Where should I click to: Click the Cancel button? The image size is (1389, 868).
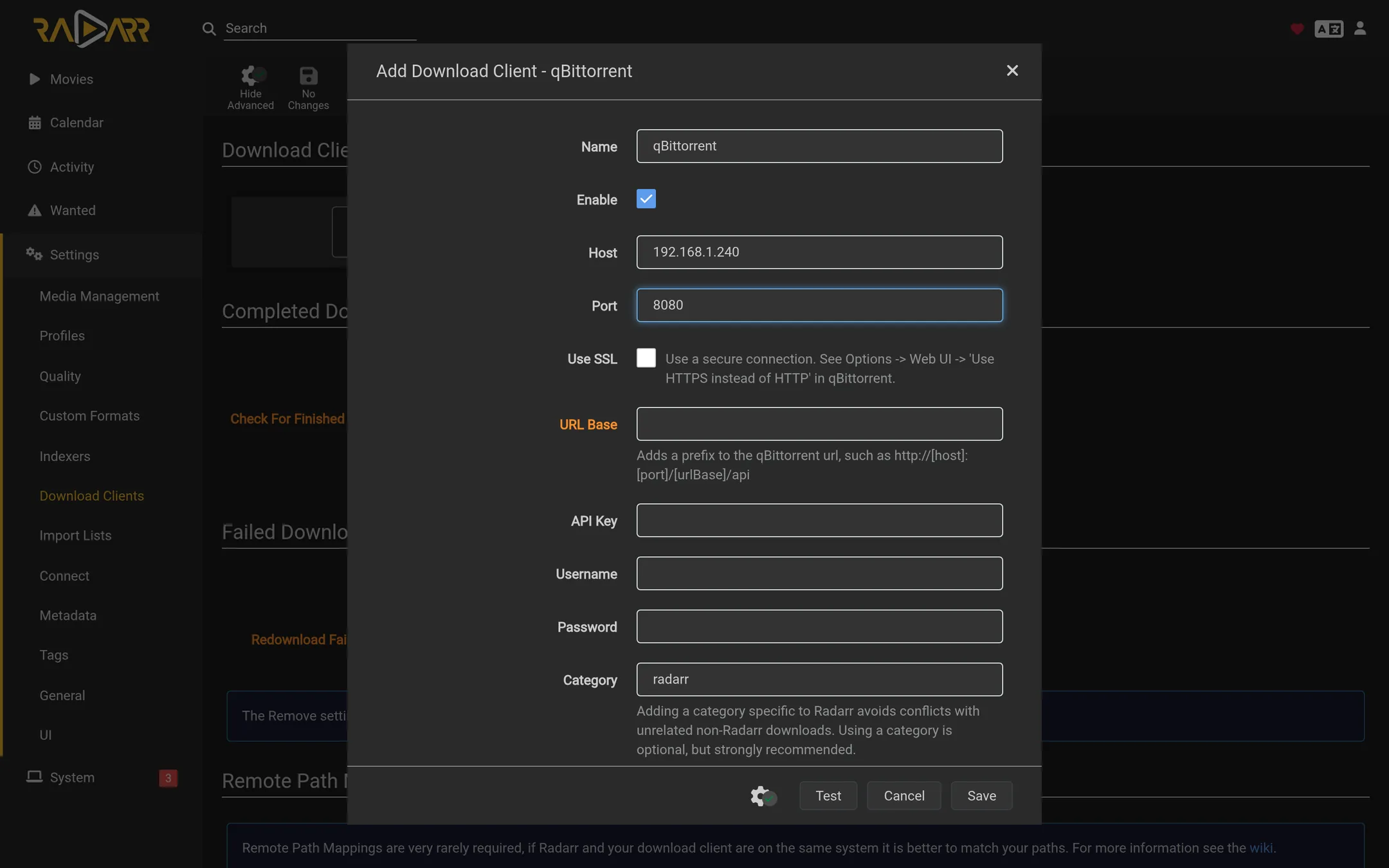point(904,796)
